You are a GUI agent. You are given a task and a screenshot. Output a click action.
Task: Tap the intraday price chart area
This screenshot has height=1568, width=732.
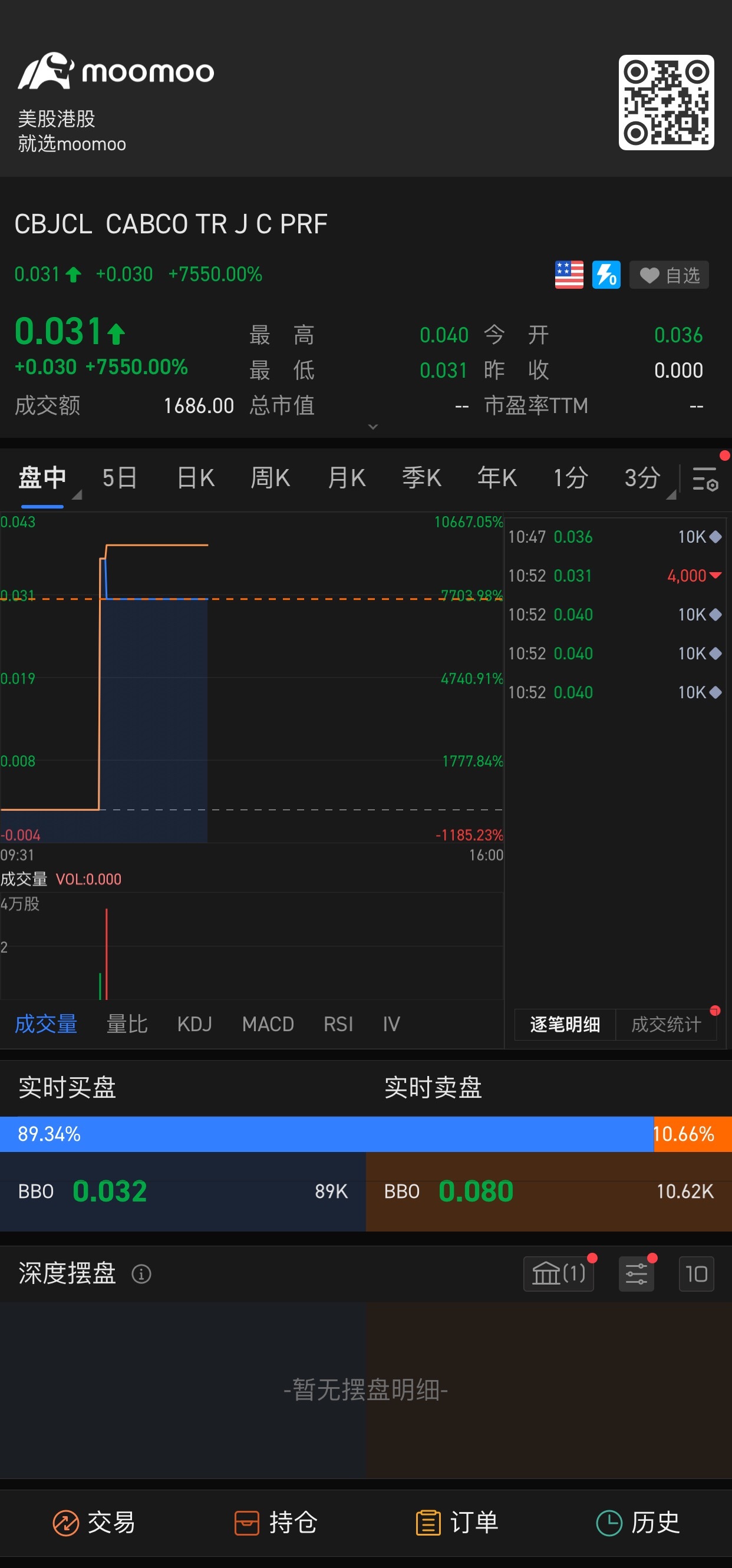click(x=252, y=678)
